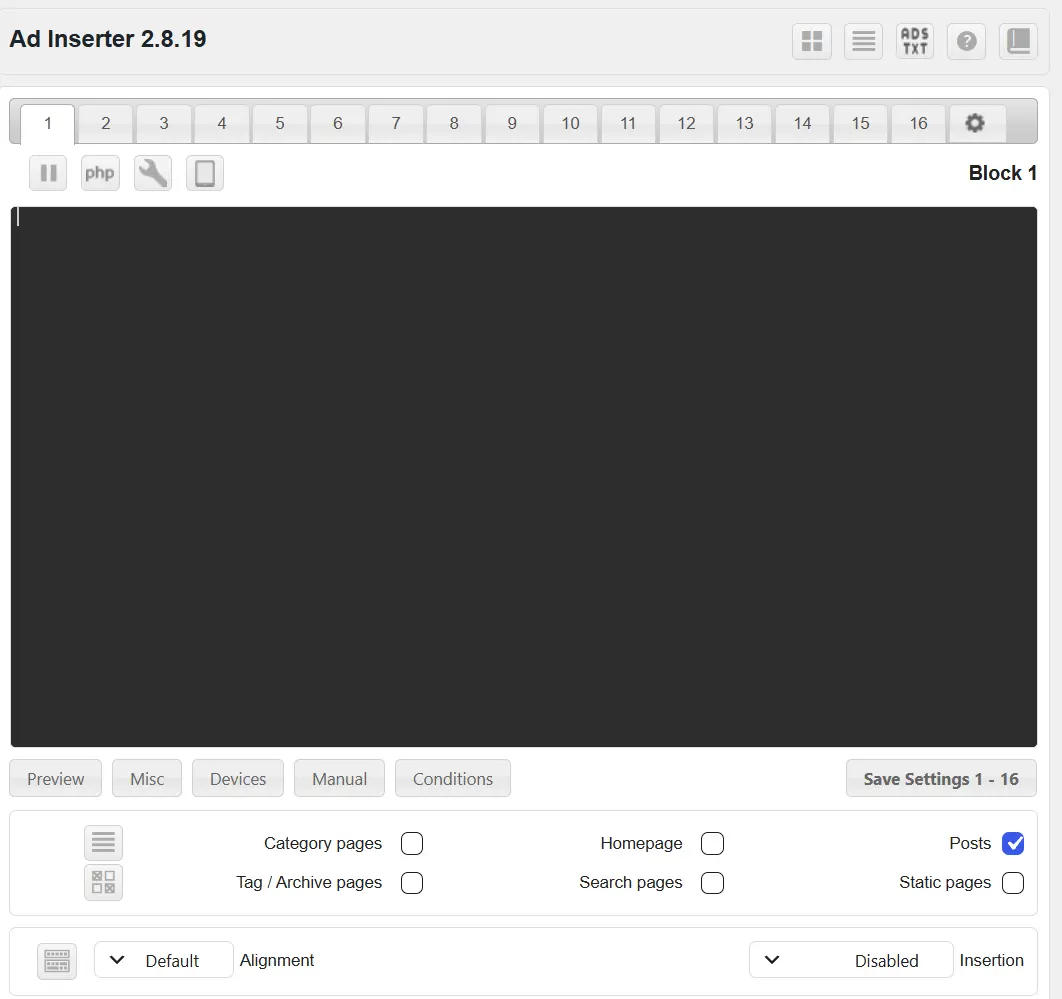Click the wrench tools icon
Viewport: 1062px width, 999px height.
pyautogui.click(x=152, y=173)
